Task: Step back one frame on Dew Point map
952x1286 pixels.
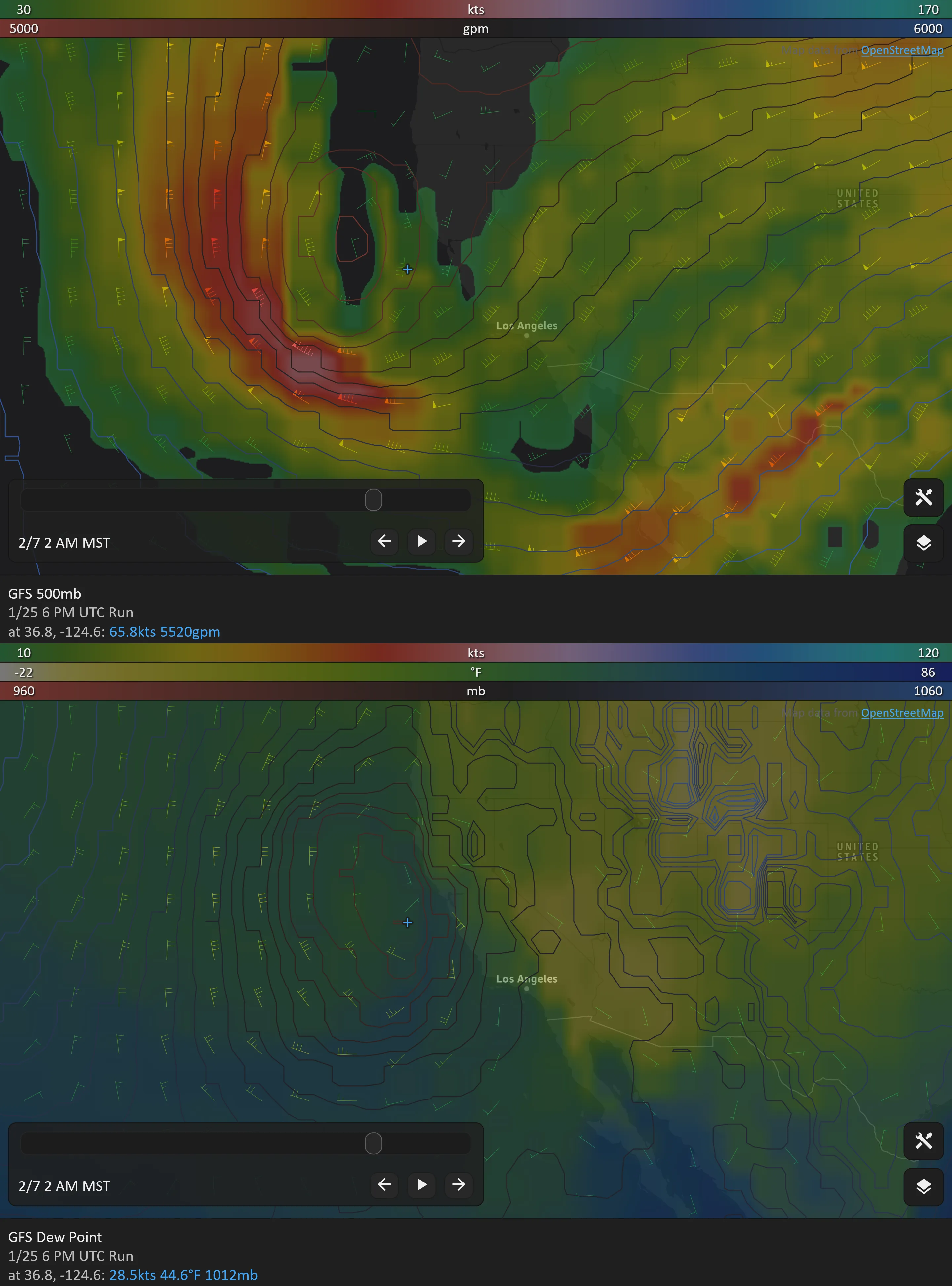Action: (x=384, y=1184)
